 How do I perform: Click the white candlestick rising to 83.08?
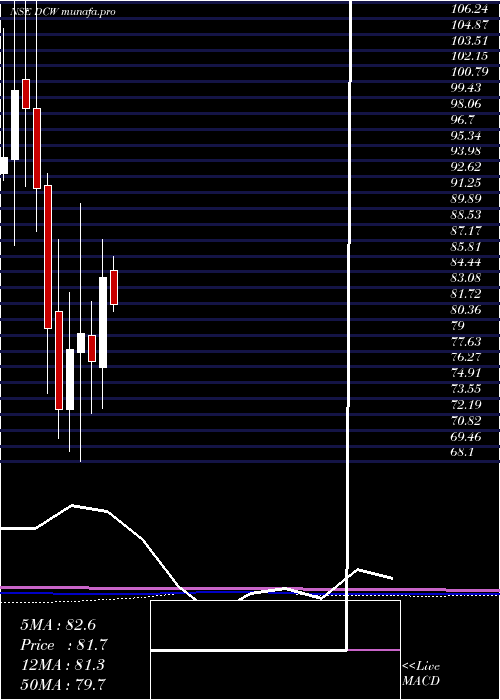coord(103,322)
